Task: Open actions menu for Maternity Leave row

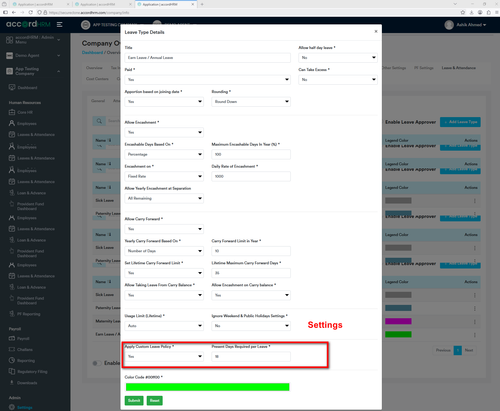Action: coord(475,322)
